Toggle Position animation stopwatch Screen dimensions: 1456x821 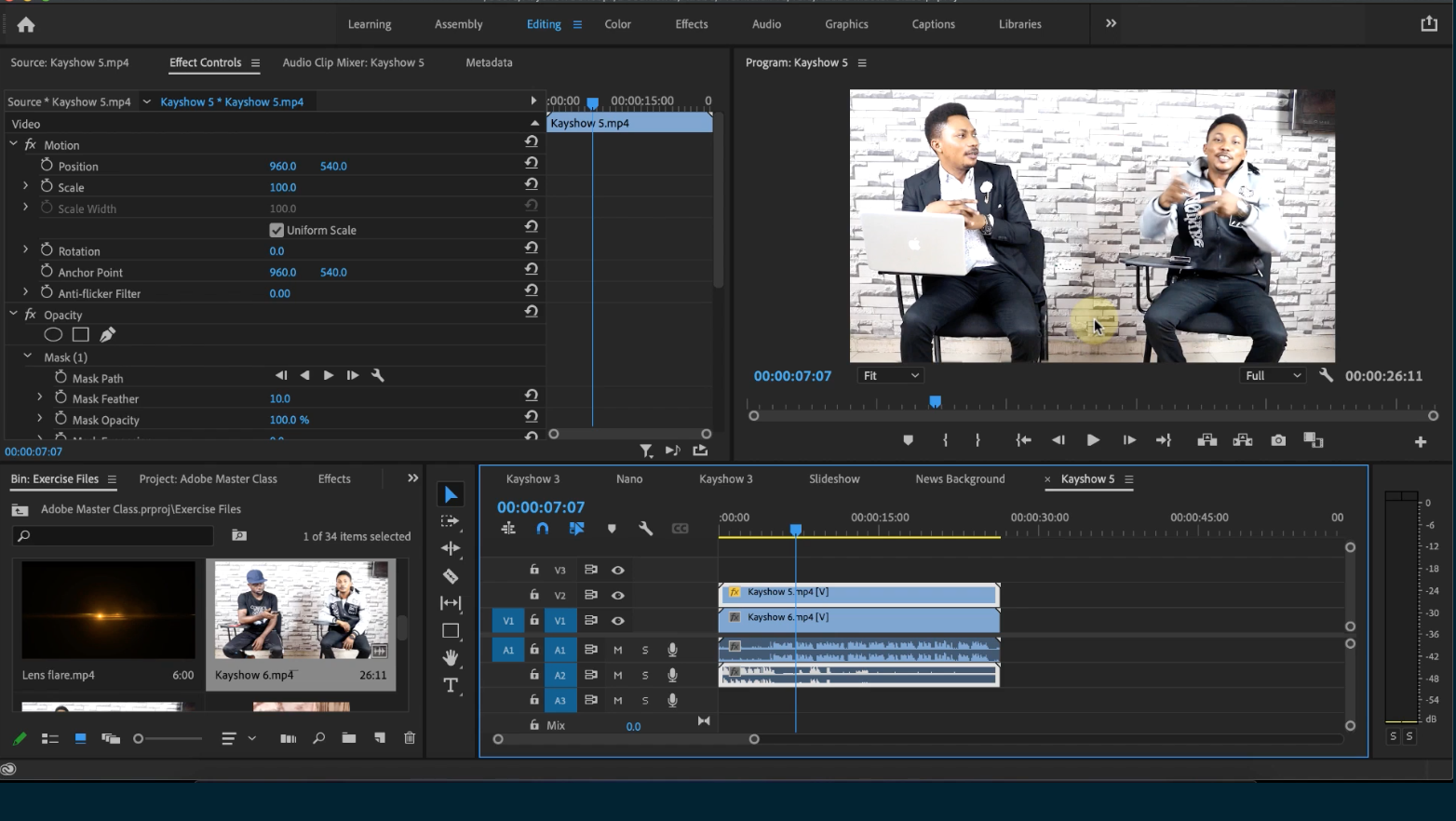coord(47,165)
